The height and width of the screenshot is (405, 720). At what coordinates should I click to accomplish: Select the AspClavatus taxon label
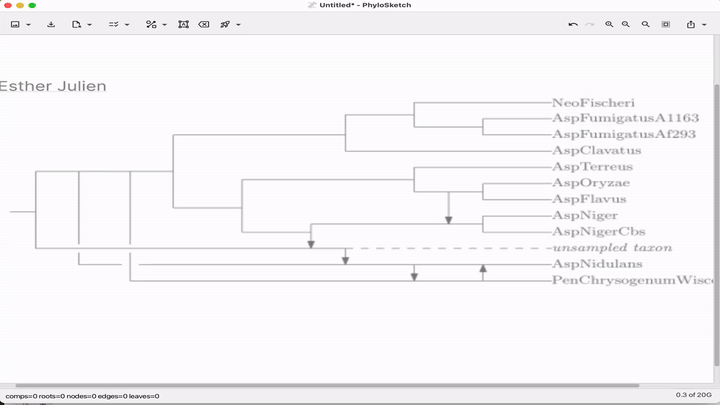[x=596, y=151]
